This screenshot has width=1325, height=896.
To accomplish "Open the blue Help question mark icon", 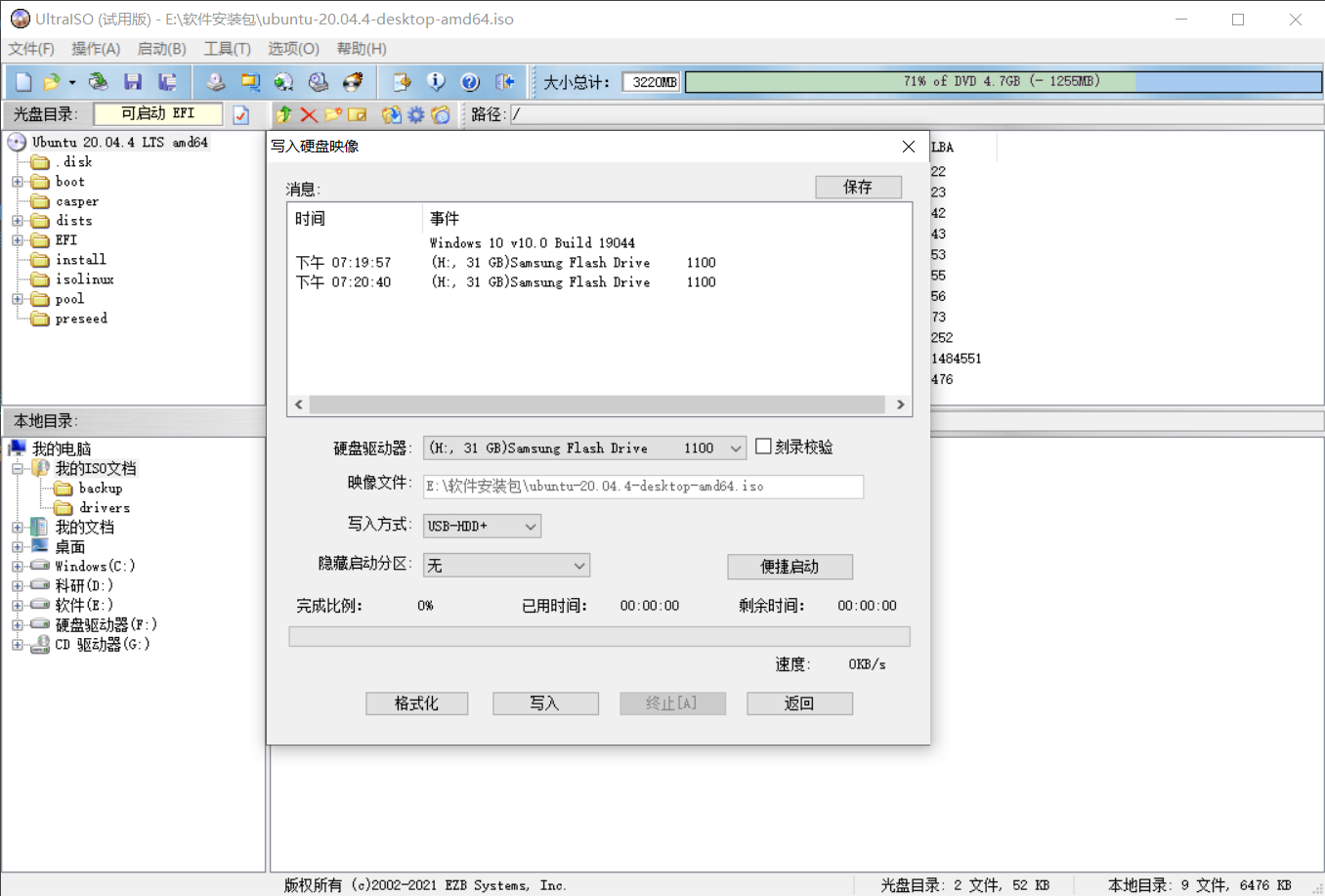I will (x=470, y=82).
